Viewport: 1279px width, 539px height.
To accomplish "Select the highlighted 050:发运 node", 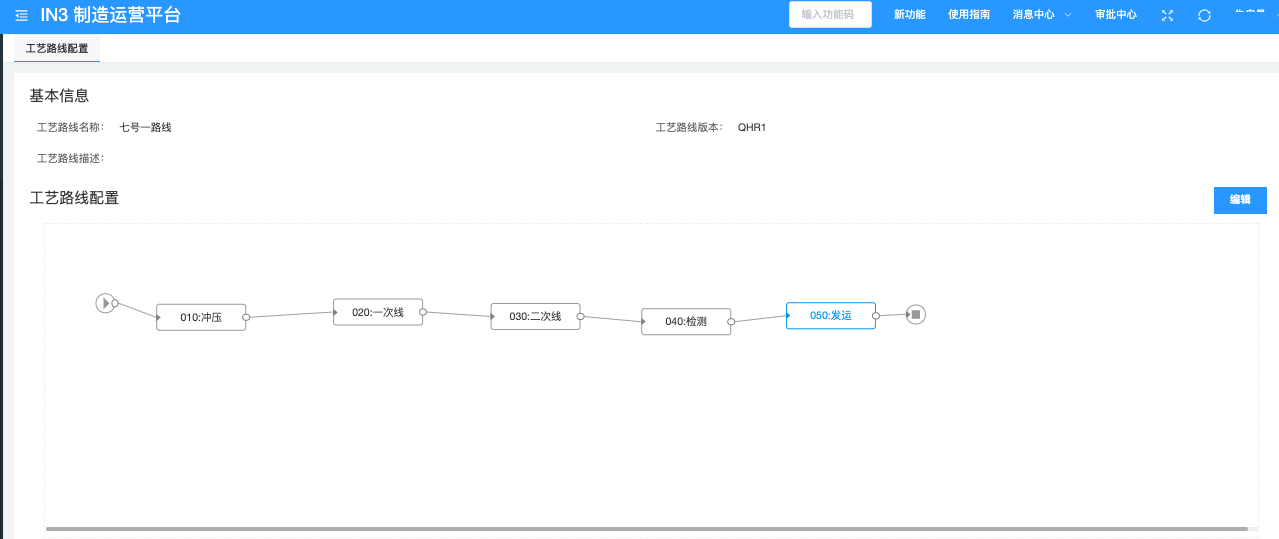I will point(830,315).
